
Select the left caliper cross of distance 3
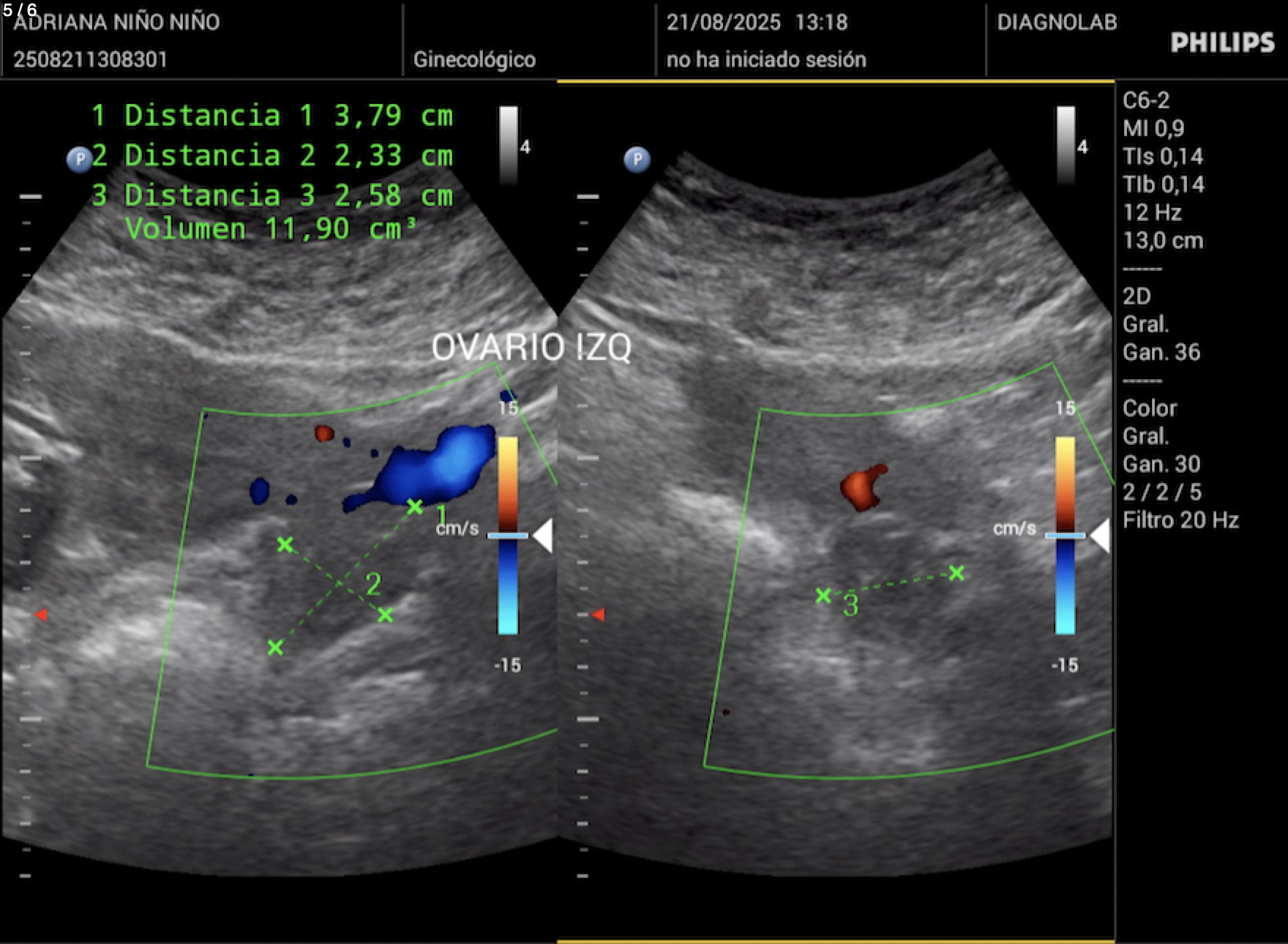point(823,596)
